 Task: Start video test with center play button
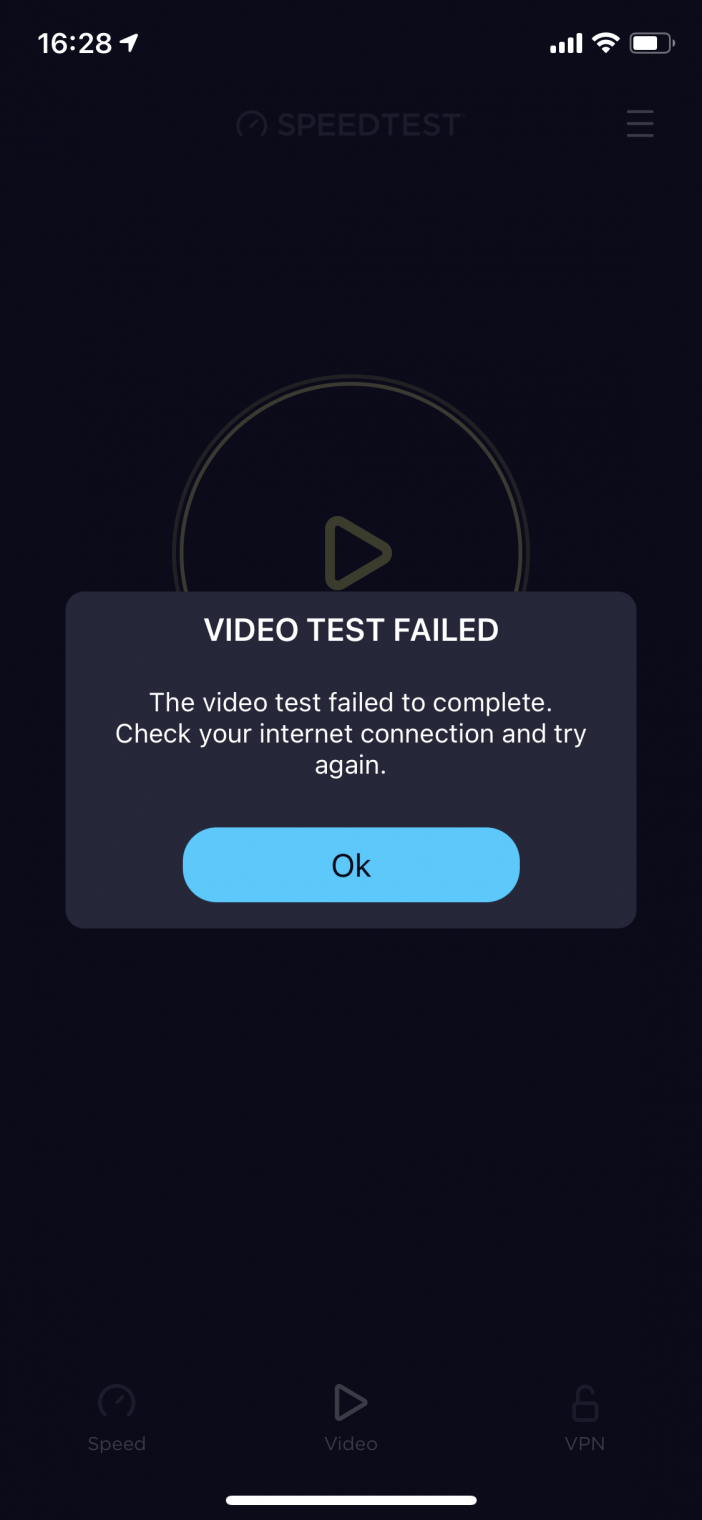356,553
